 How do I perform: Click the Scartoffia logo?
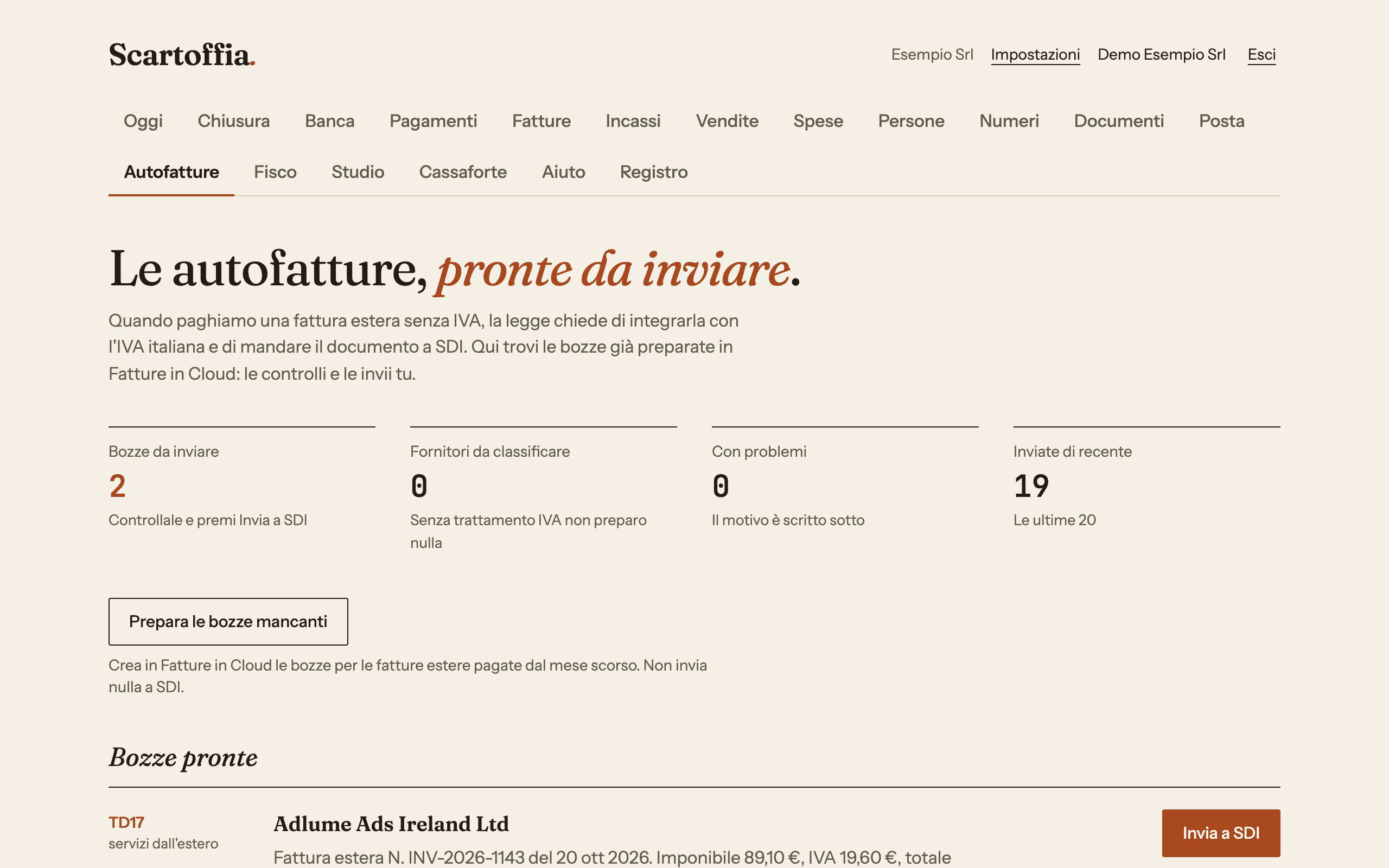click(182, 55)
